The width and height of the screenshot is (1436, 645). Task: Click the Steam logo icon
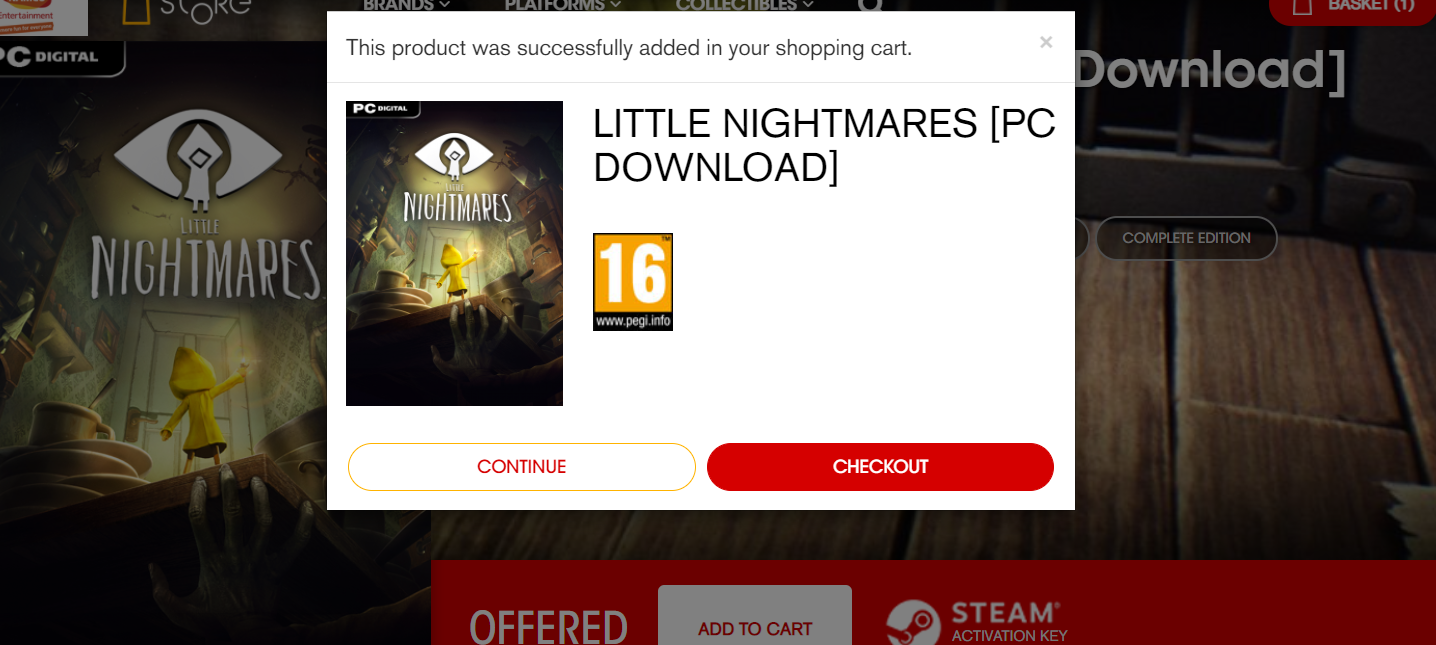point(913,622)
